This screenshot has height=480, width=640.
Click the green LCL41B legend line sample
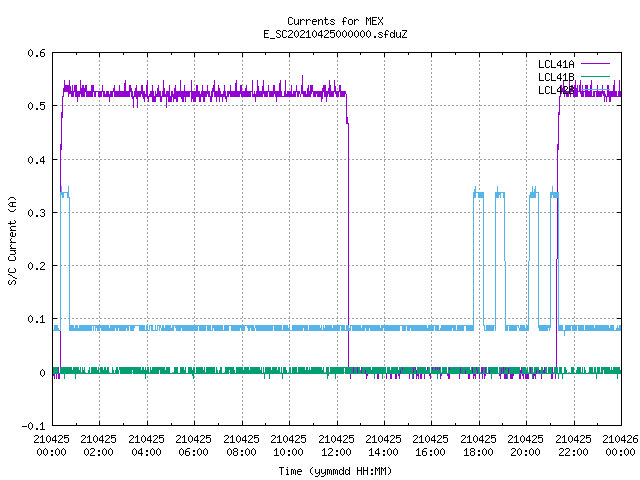595,76
